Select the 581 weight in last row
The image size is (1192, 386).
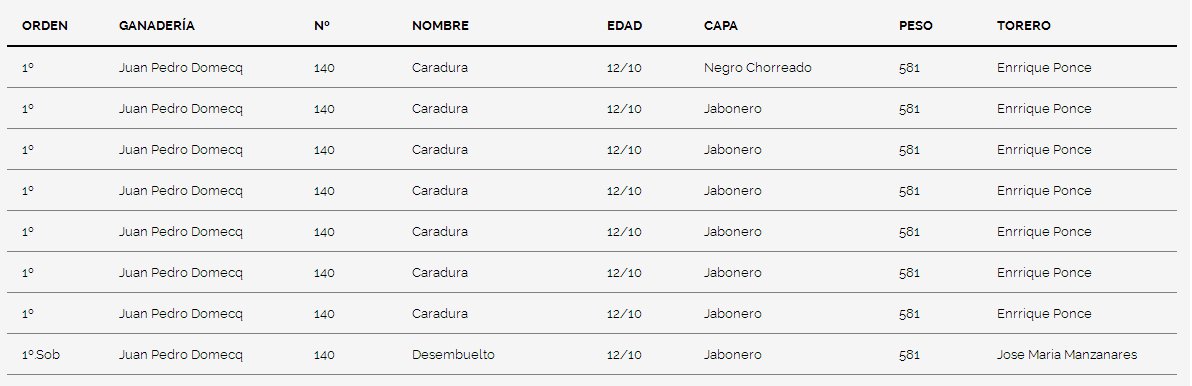[909, 355]
